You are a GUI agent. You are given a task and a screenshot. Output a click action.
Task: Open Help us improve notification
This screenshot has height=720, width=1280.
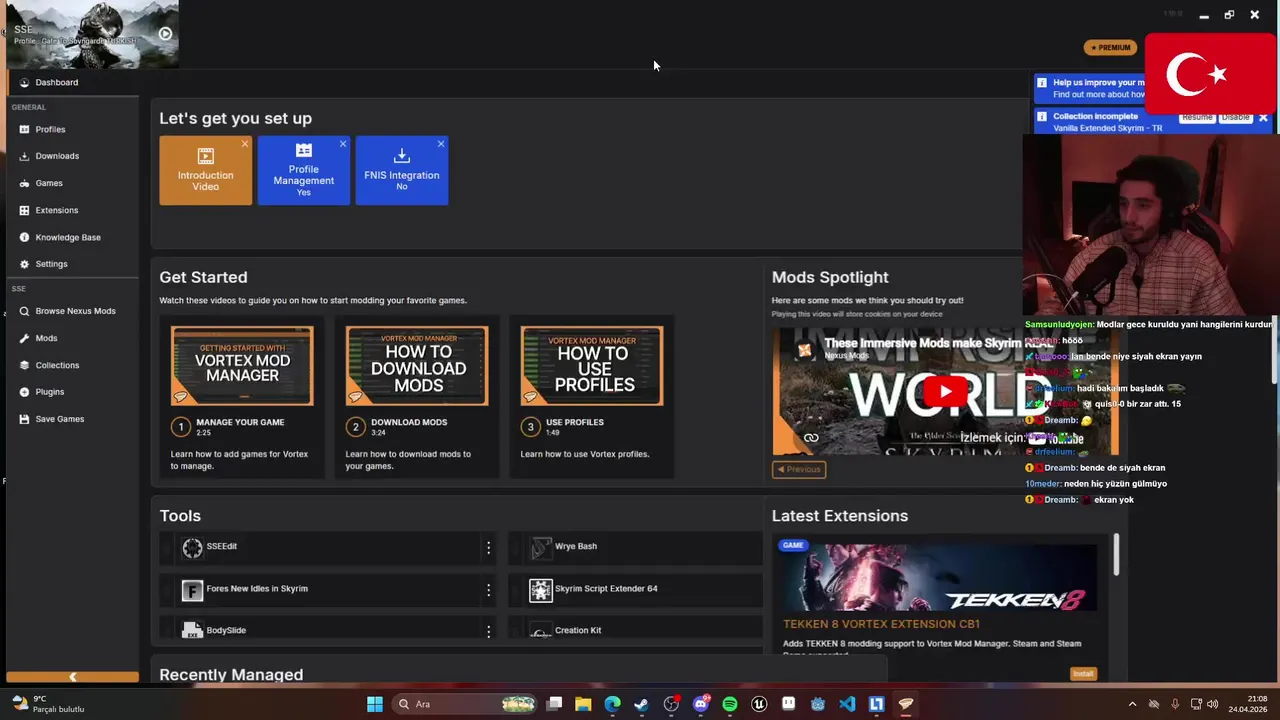click(1090, 88)
